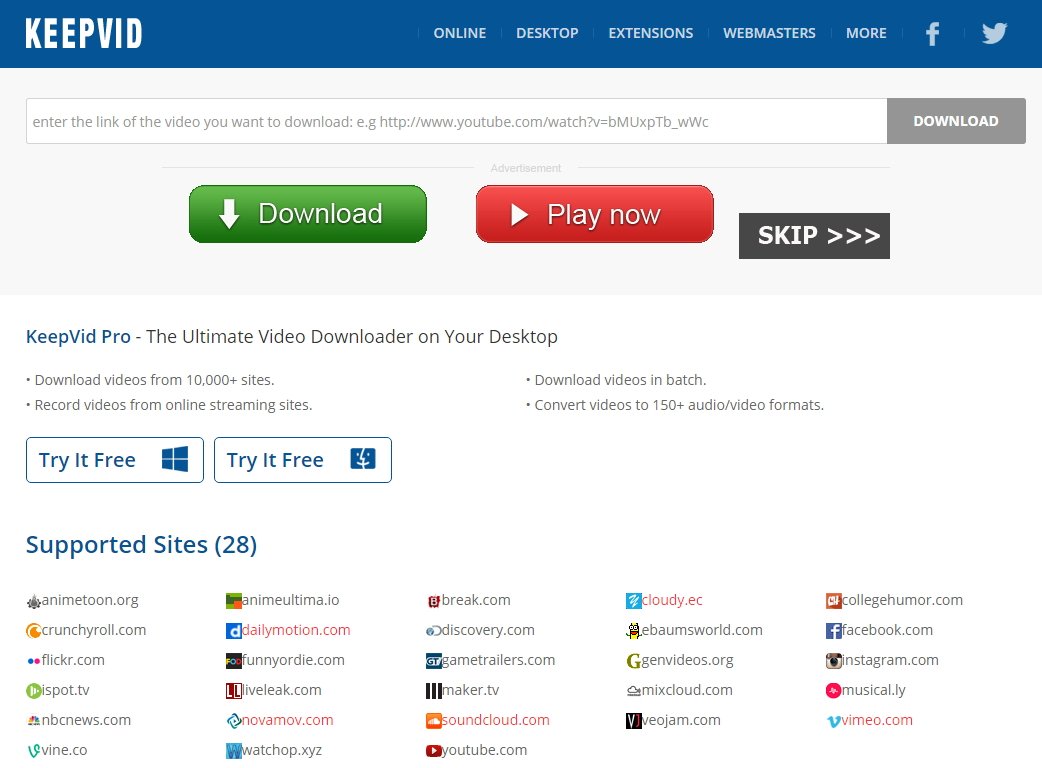This screenshot has width=1042, height=768.
Task: Click the collegehumor.com site icon
Action: (833, 601)
